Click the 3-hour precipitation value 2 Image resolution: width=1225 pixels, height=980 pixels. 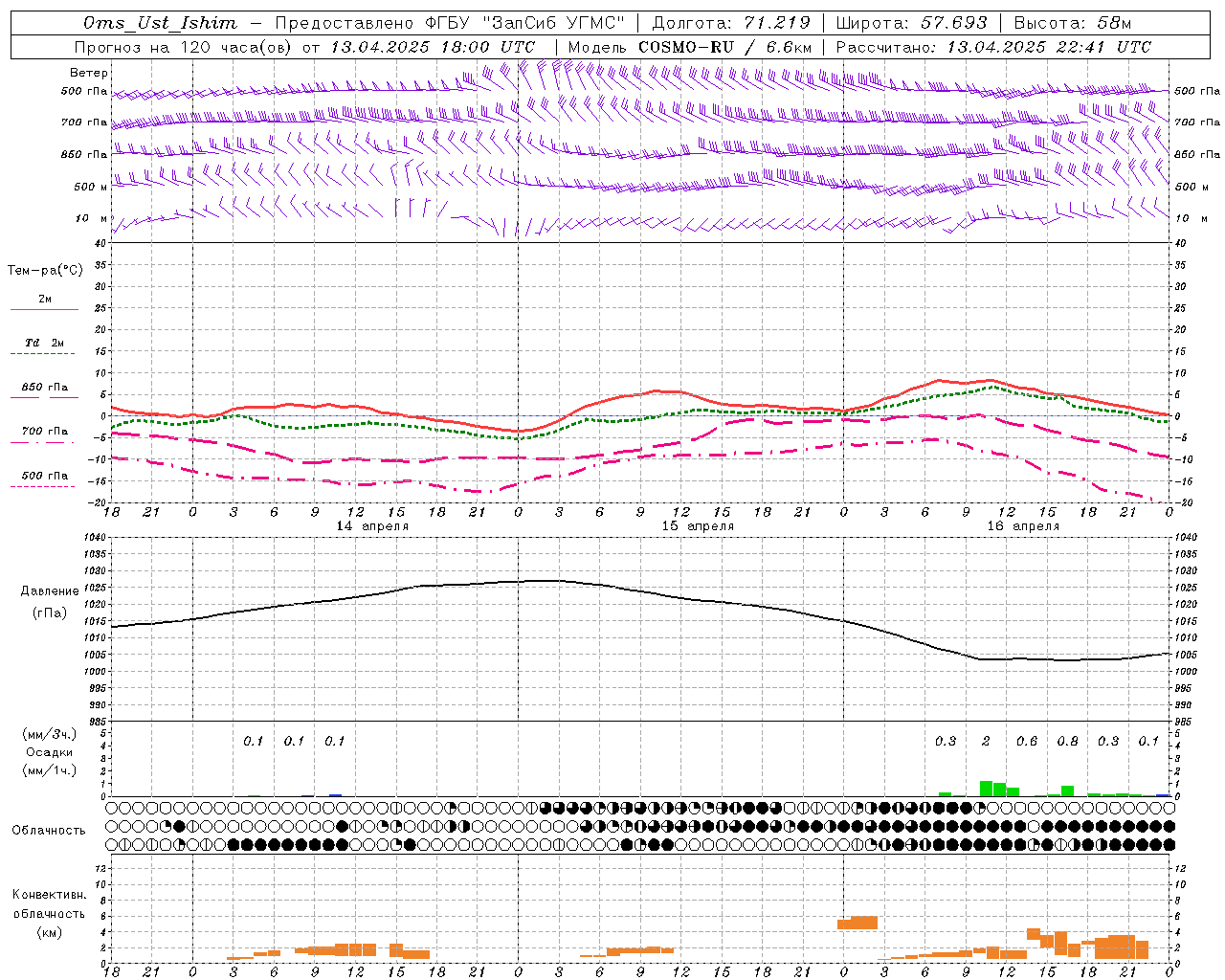pos(986,742)
